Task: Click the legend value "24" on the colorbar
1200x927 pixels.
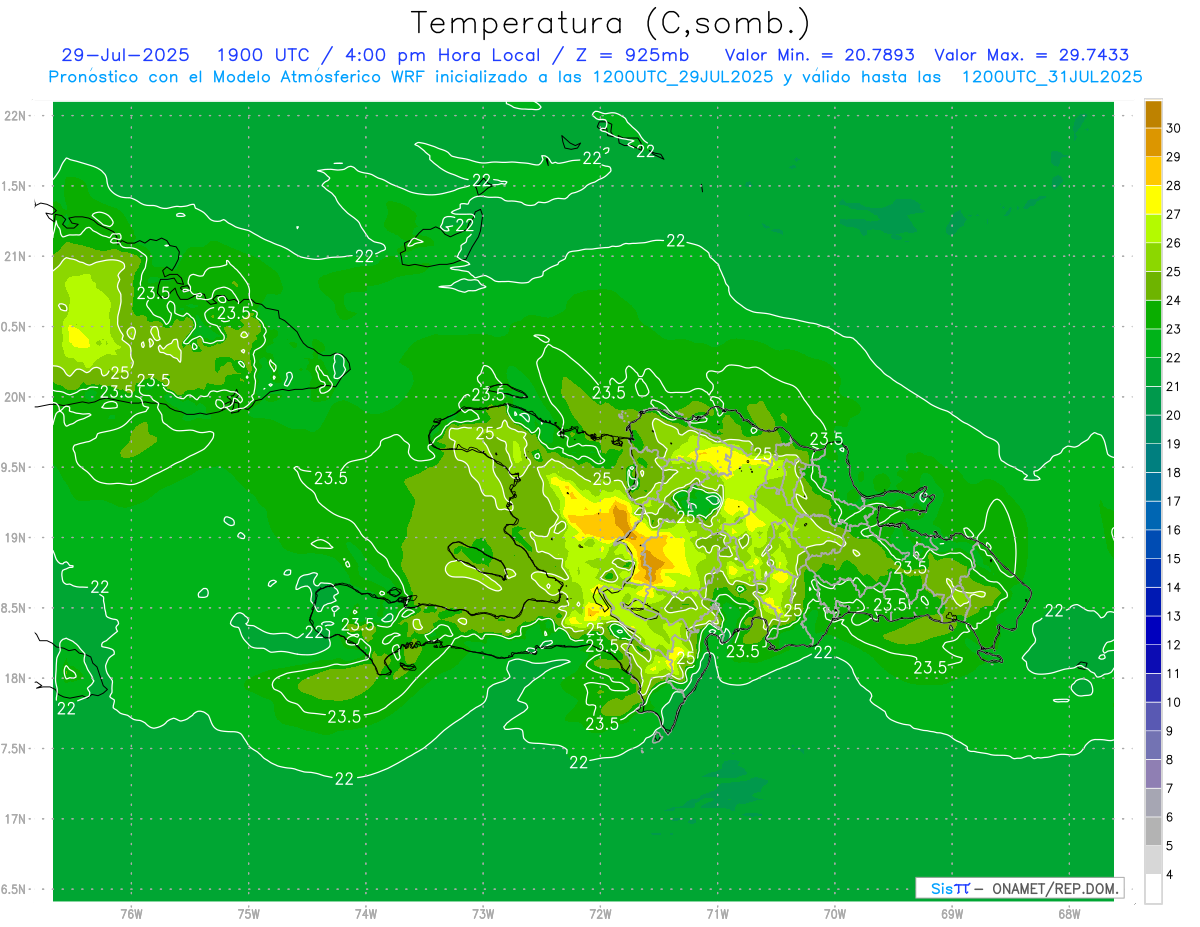Action: pyautogui.click(x=1174, y=300)
